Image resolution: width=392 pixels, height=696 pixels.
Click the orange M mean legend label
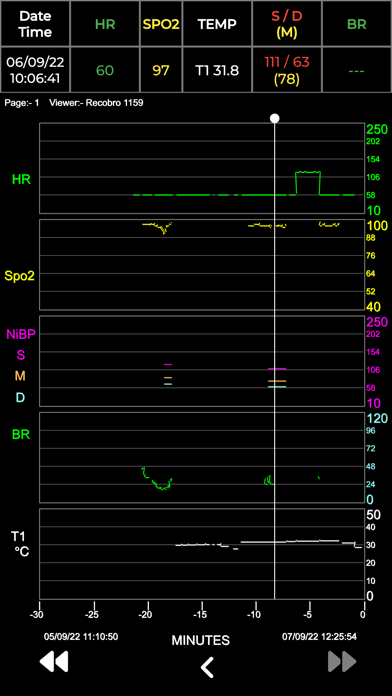(x=20, y=376)
